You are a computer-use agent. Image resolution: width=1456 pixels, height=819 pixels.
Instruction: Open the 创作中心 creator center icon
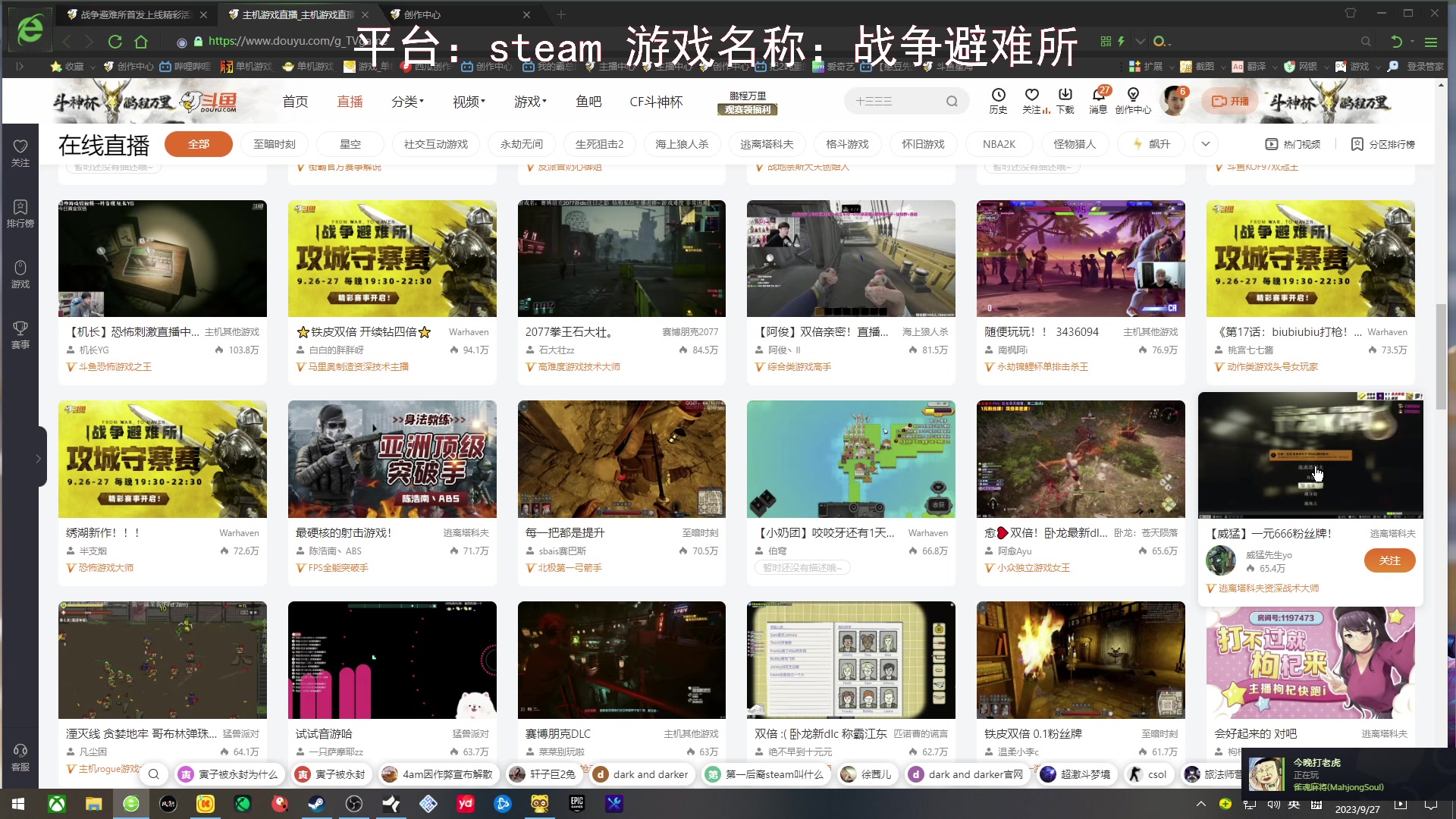[1133, 100]
